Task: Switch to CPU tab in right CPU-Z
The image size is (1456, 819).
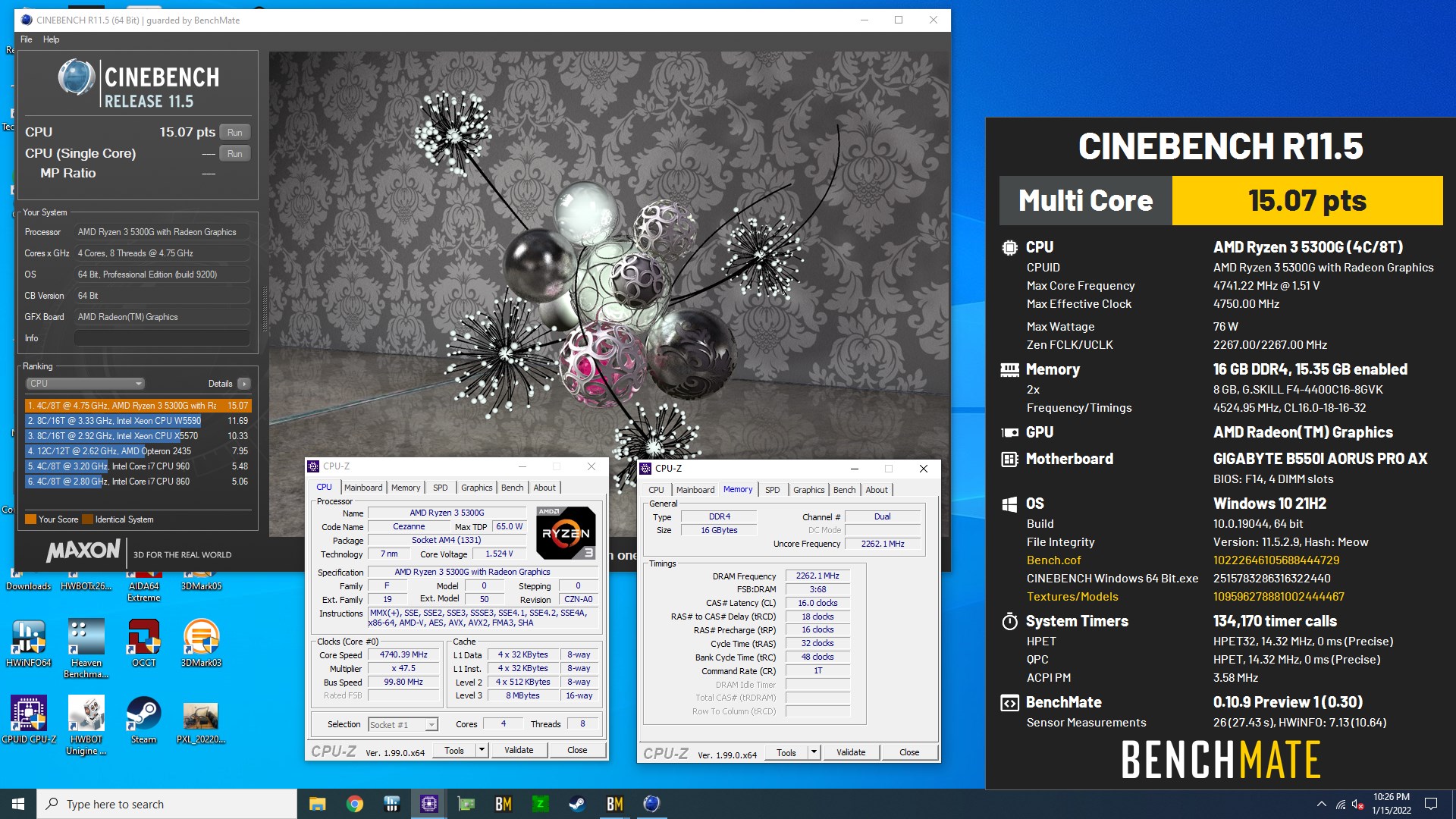Action: 657,490
